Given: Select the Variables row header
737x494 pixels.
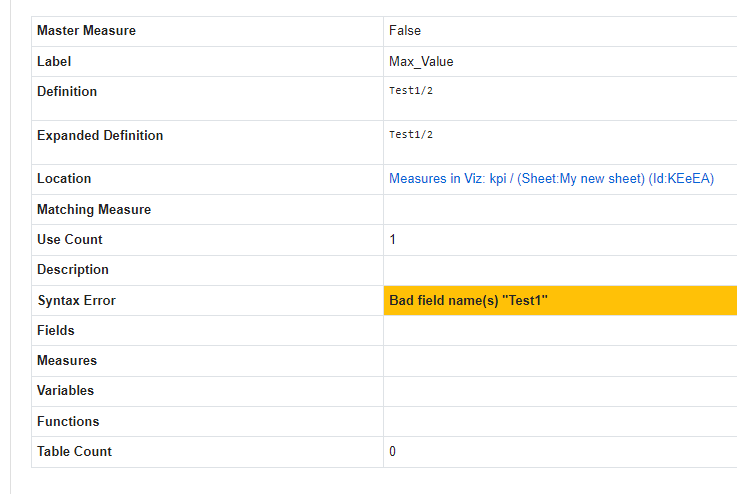Looking at the screenshot, I should pyautogui.click(x=66, y=391).
